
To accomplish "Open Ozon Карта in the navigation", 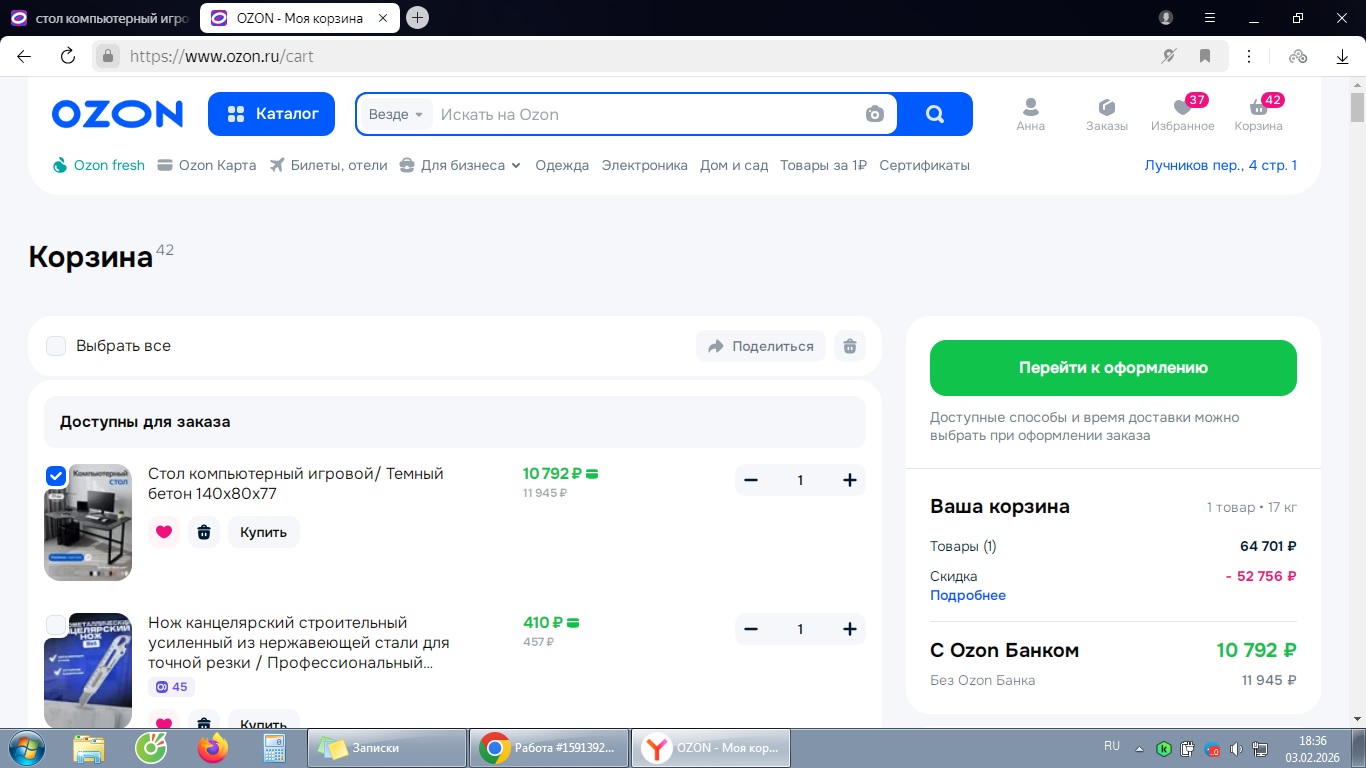I will pyautogui.click(x=207, y=166).
